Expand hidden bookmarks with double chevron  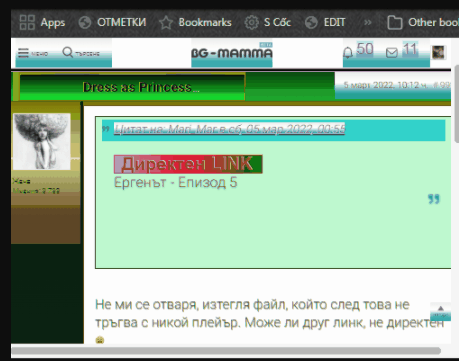368,22
